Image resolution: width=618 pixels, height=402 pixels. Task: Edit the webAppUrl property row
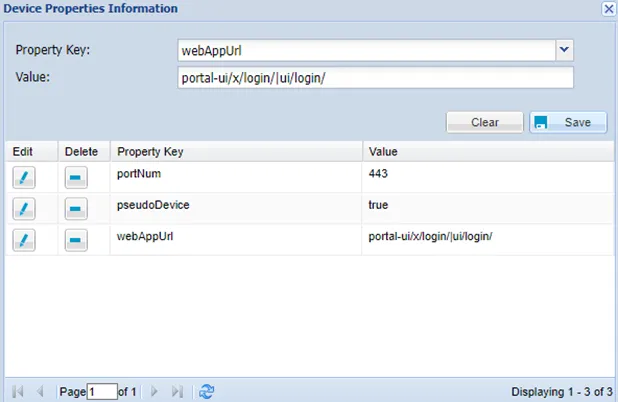[x=24, y=240]
